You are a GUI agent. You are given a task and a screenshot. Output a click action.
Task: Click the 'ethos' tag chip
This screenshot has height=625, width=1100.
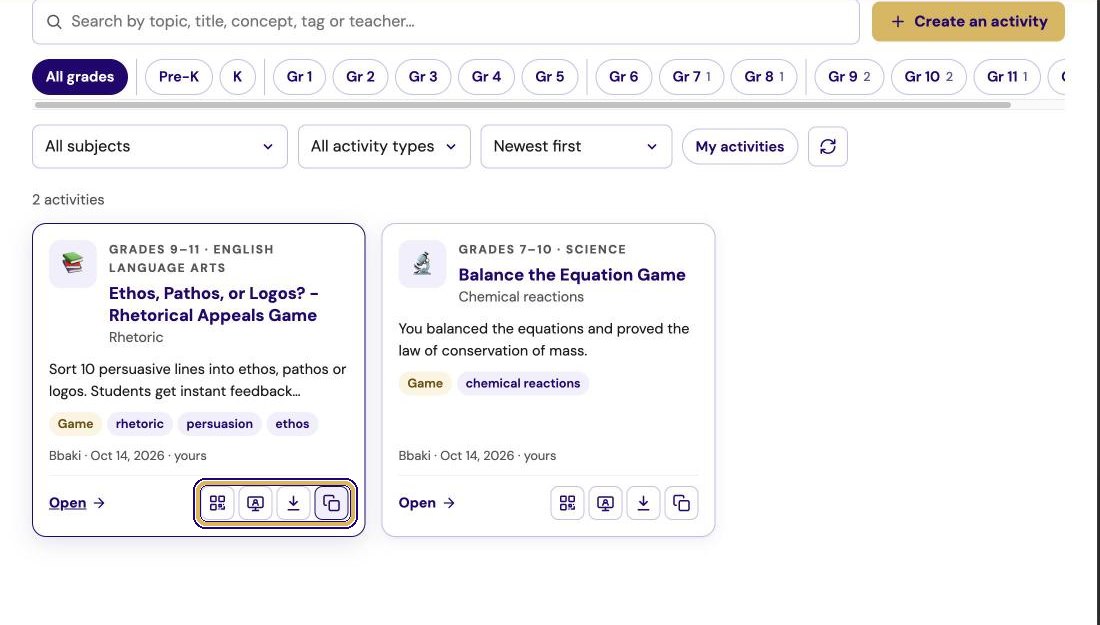click(x=293, y=424)
